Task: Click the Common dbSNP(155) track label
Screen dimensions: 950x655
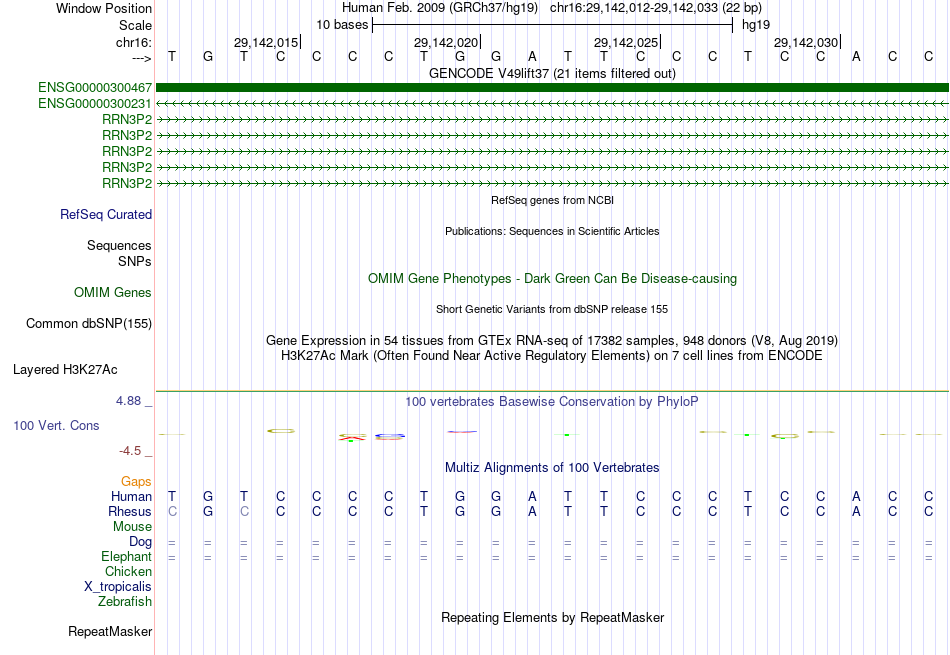Action: tap(89, 324)
